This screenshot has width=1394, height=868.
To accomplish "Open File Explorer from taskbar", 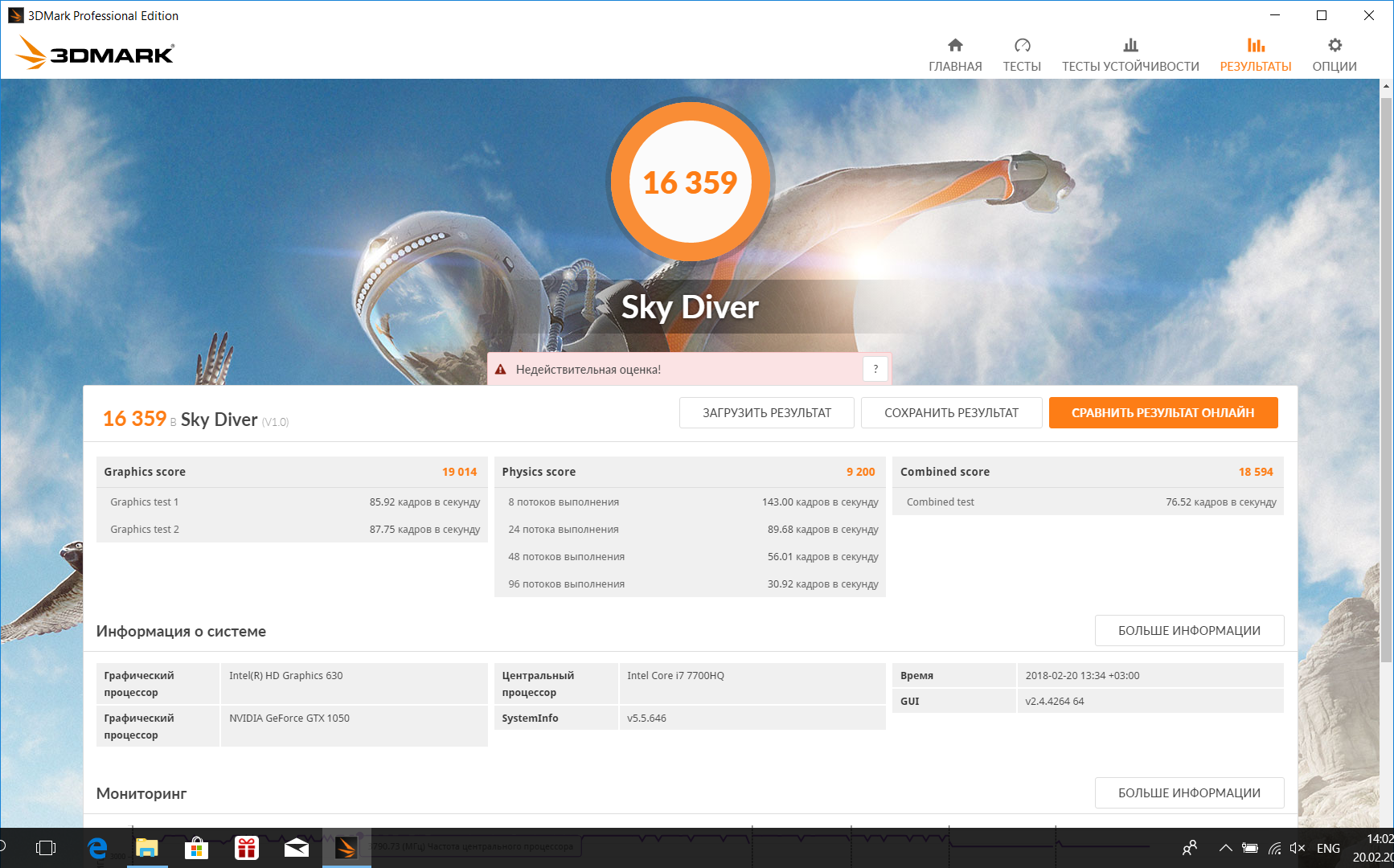I will click(x=146, y=848).
